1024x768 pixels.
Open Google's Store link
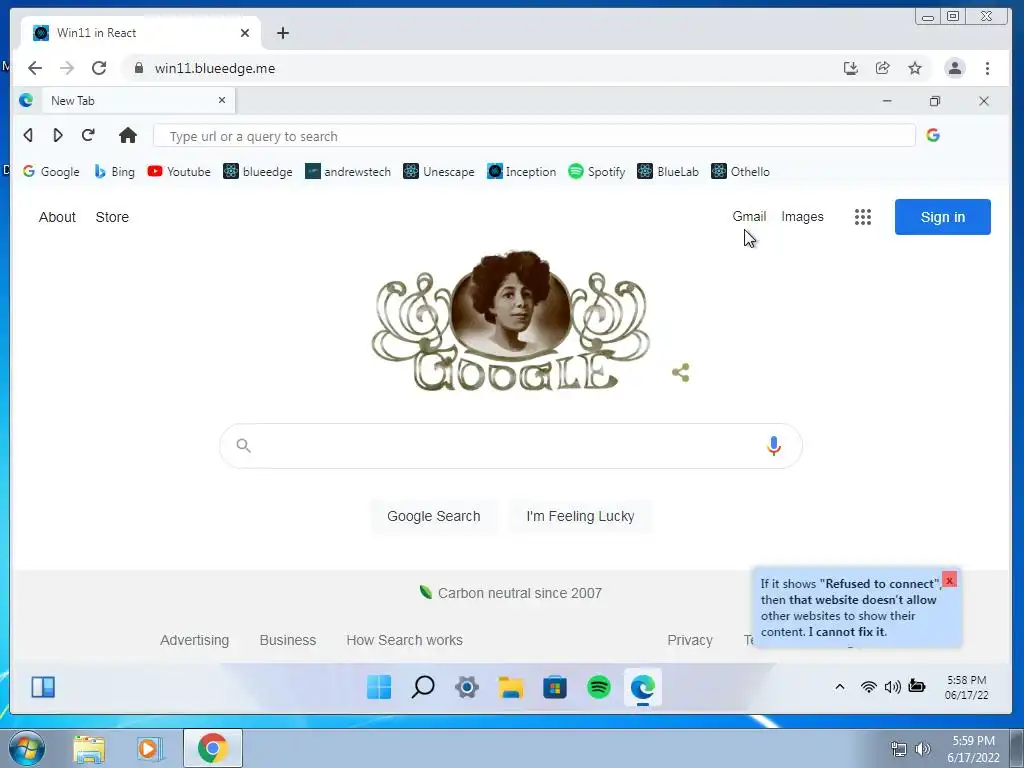click(112, 217)
